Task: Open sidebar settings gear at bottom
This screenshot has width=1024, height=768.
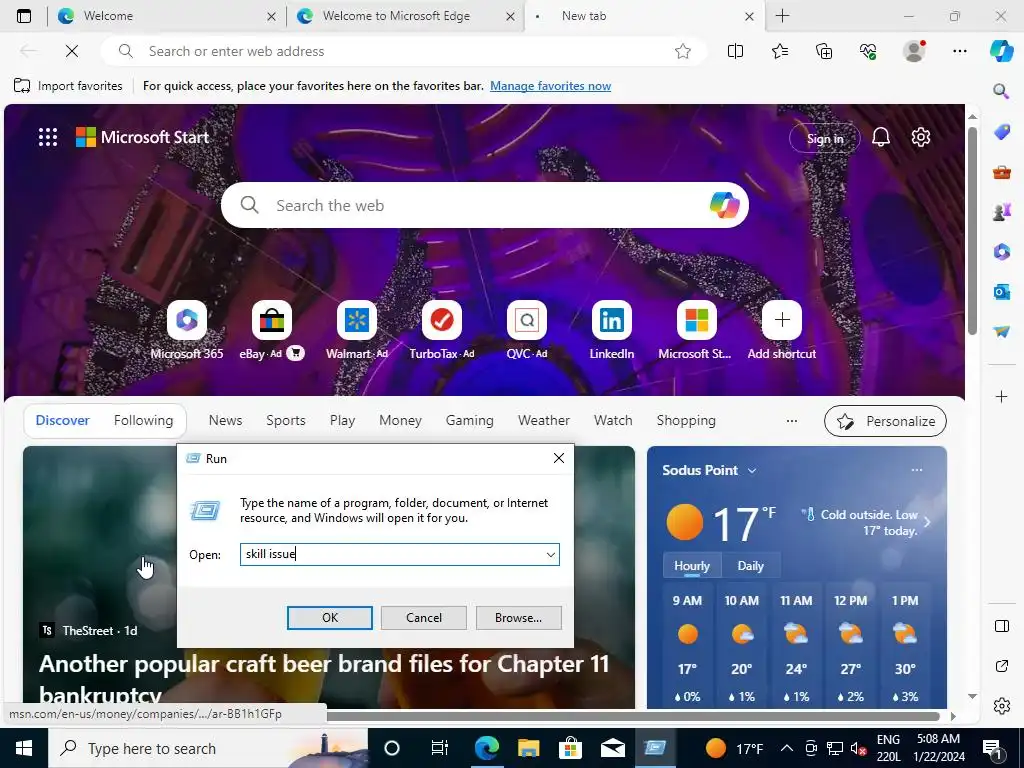Action: point(1001,706)
